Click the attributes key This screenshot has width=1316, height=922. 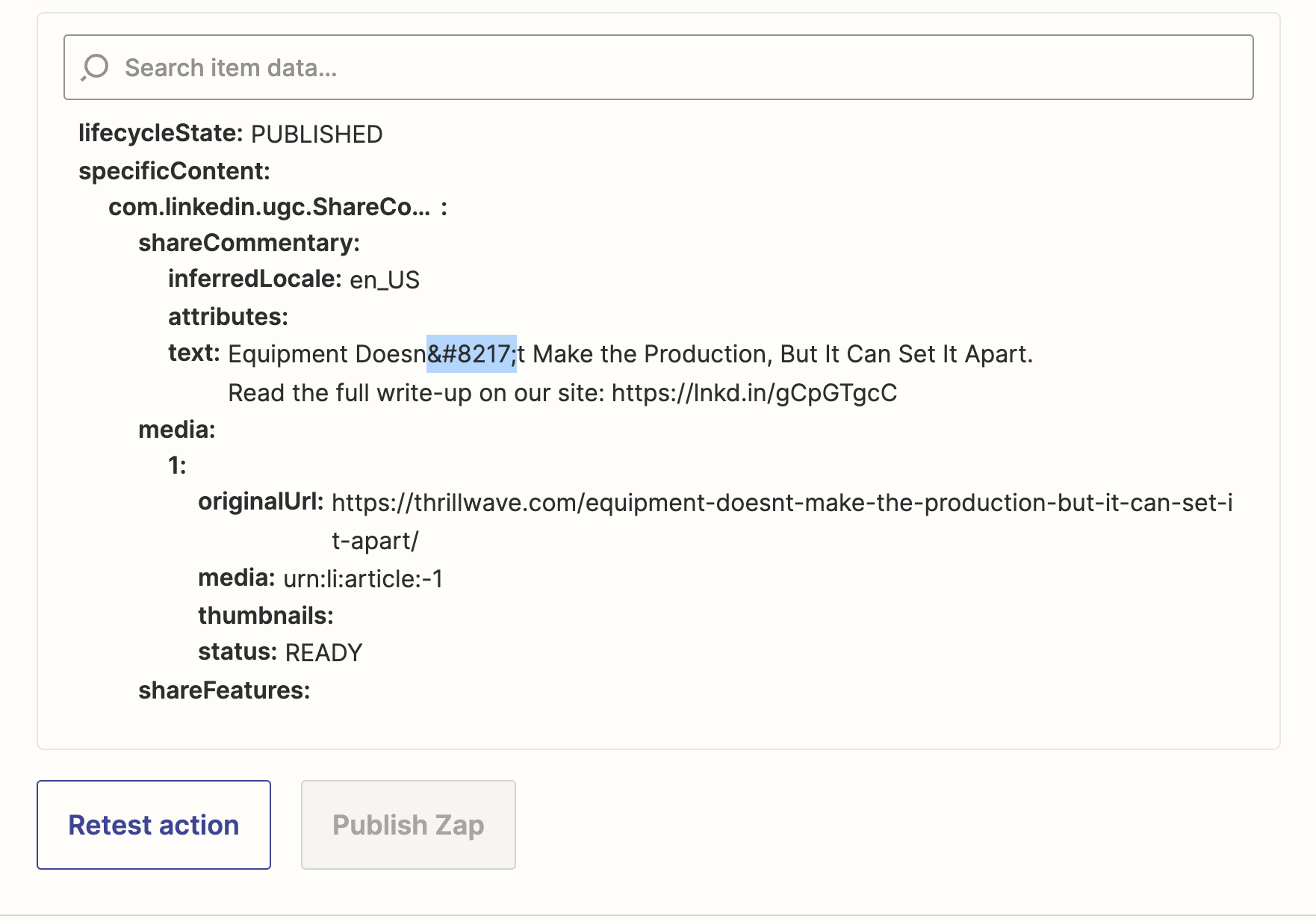(x=228, y=317)
